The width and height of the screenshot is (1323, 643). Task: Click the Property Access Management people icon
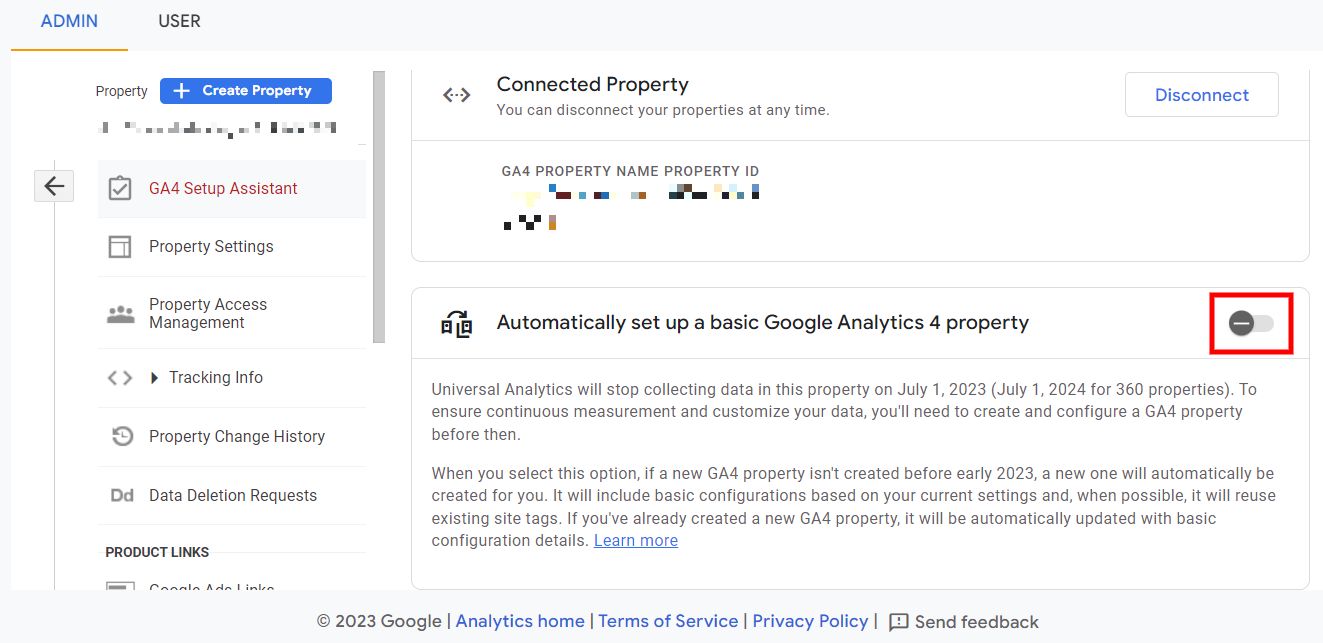coord(120,314)
